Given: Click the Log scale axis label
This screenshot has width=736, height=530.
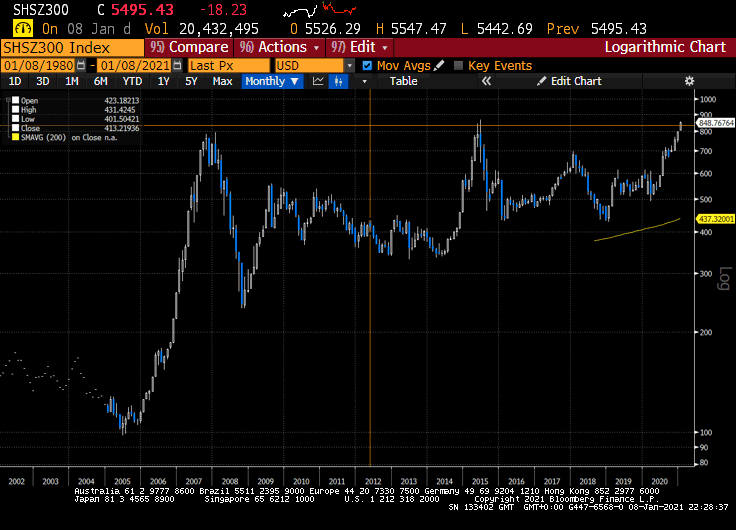Looking at the screenshot, I should 724,278.
